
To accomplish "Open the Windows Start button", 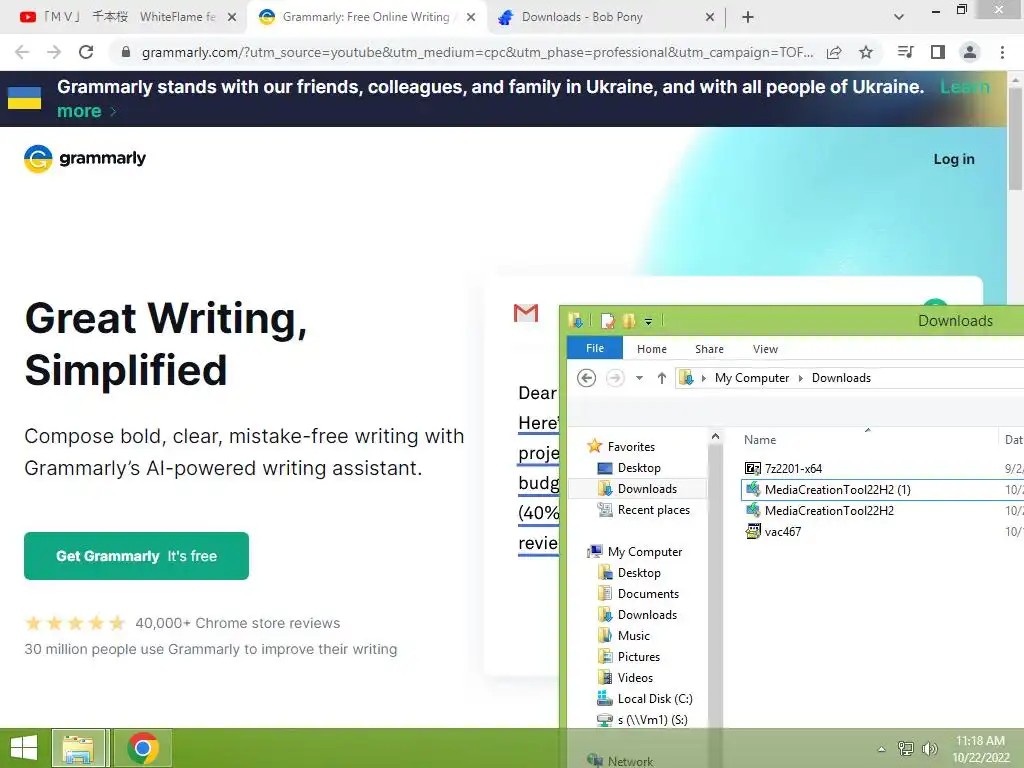I will (24, 748).
